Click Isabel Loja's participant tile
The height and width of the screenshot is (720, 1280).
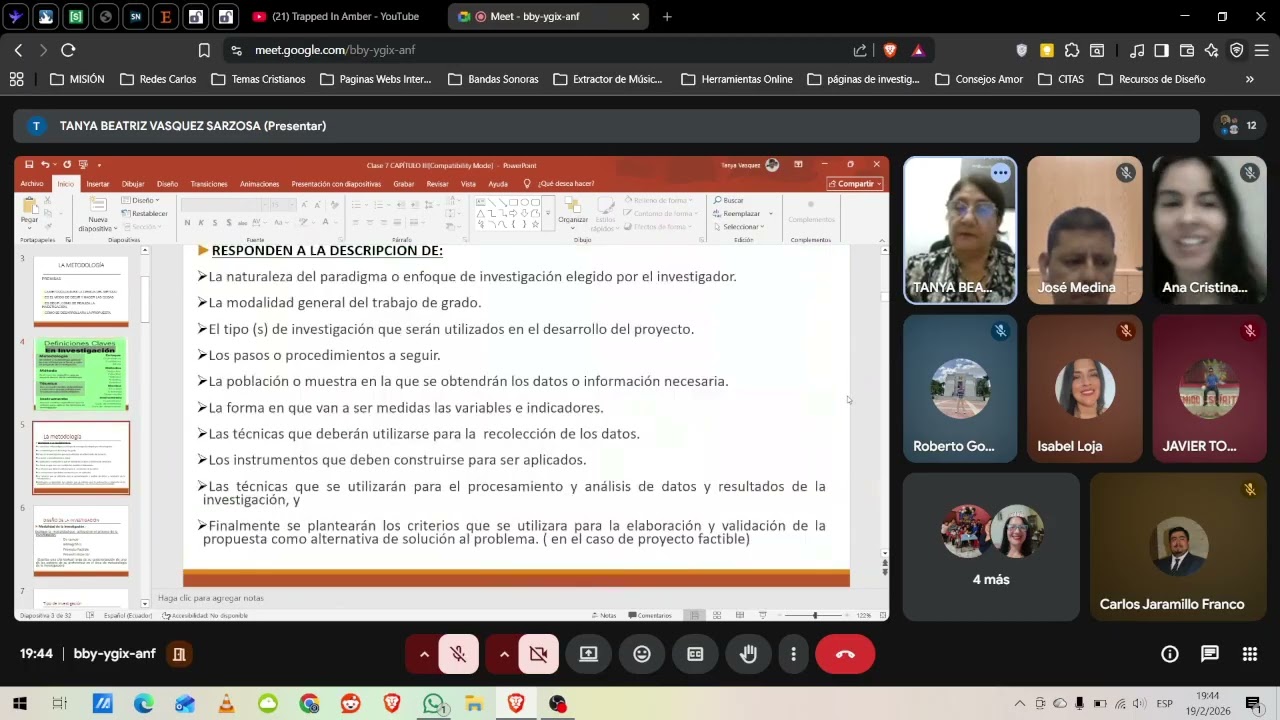tap(1084, 389)
